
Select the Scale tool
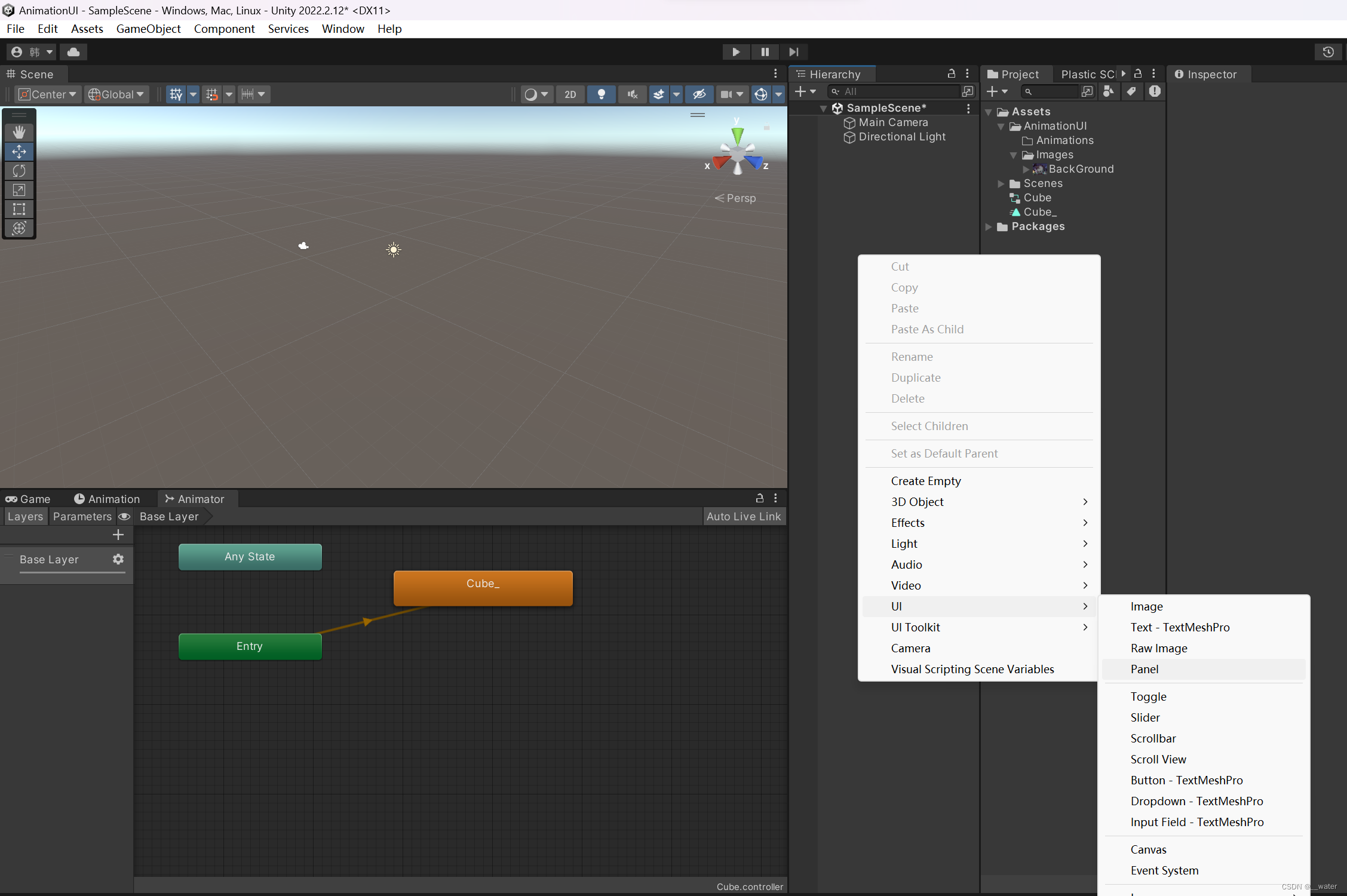click(x=19, y=190)
